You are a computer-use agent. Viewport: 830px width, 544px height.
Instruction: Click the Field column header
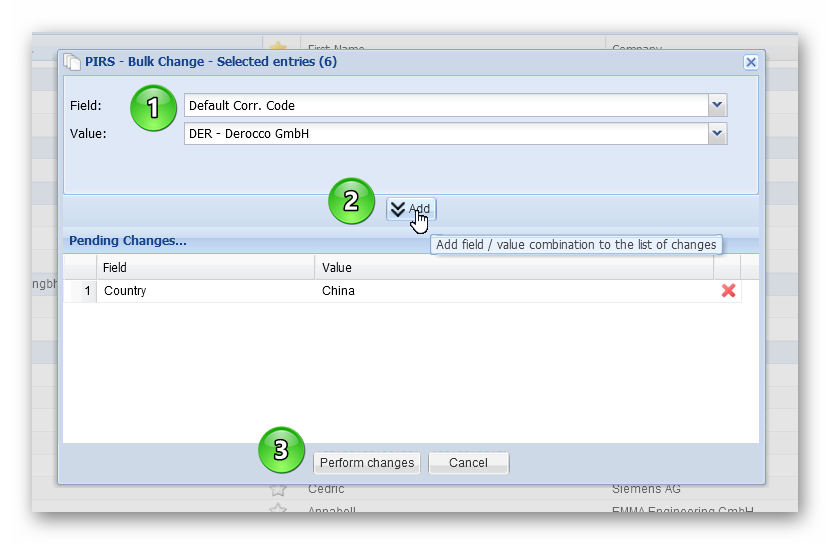coord(205,267)
